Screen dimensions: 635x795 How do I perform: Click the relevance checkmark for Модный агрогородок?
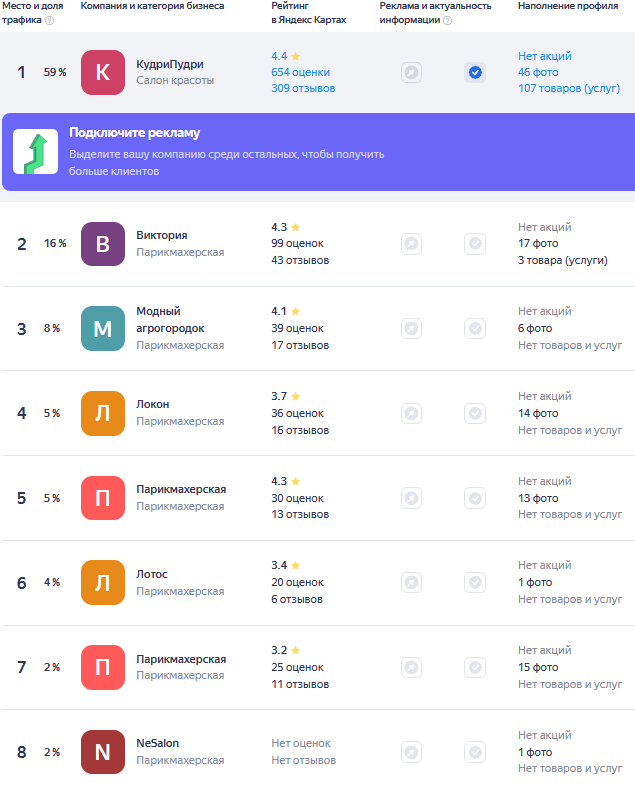[x=475, y=329]
